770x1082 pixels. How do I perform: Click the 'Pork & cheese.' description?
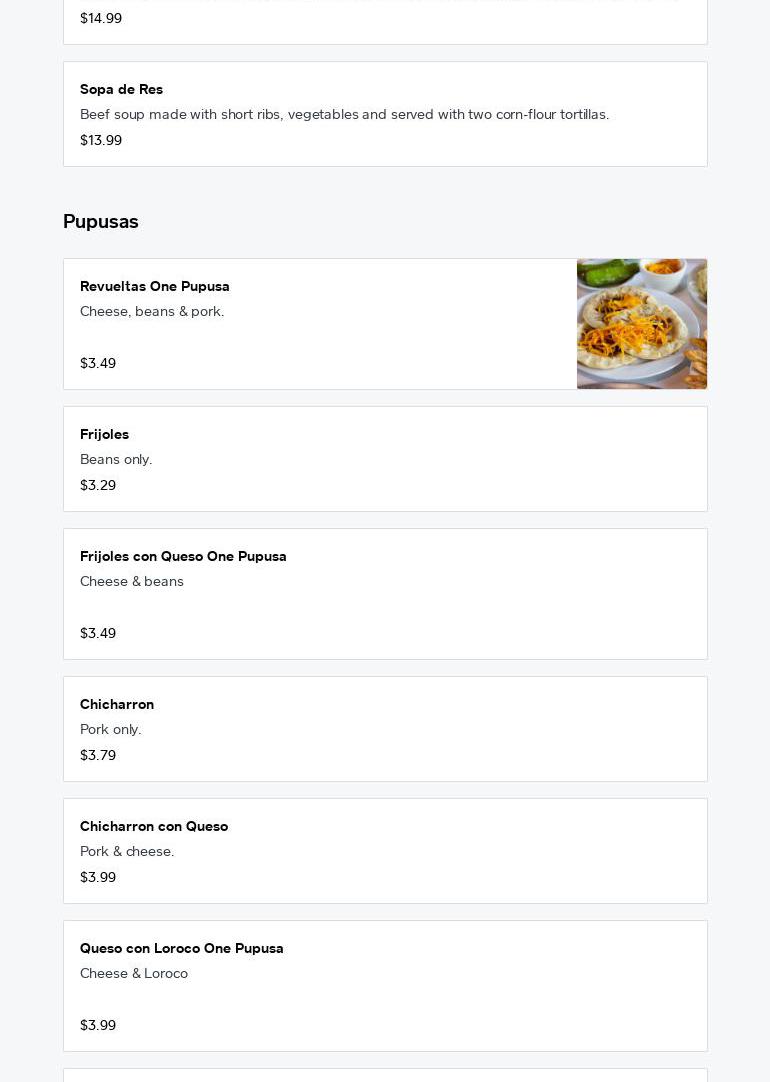(x=127, y=852)
